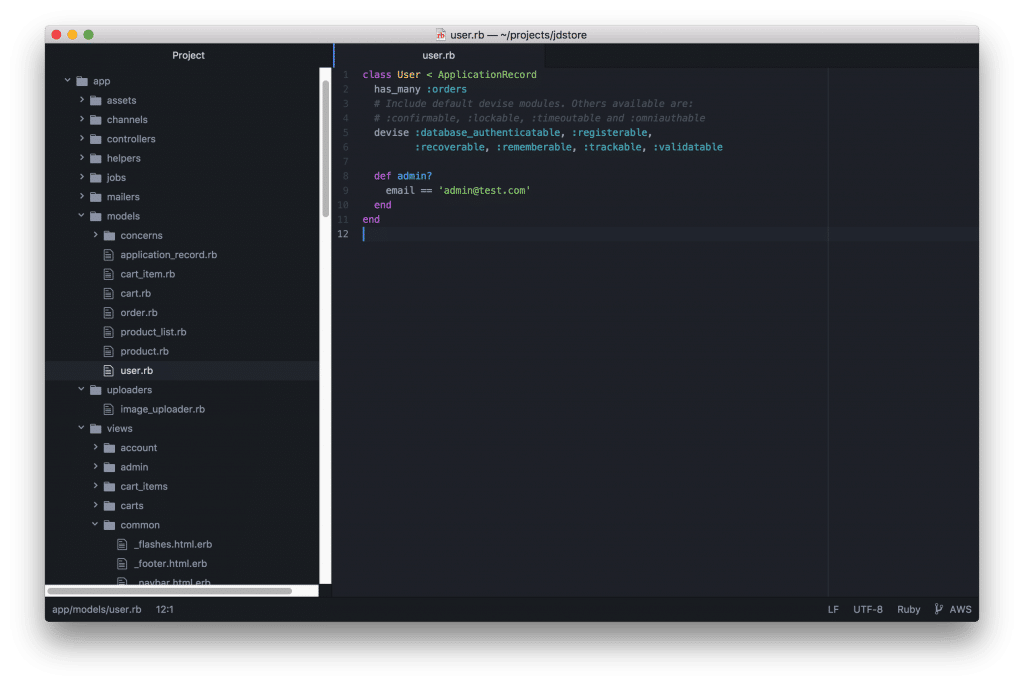Screen dimensions: 1024x686
Task: Open product.rb in the tree
Action: pyautogui.click(x=144, y=351)
